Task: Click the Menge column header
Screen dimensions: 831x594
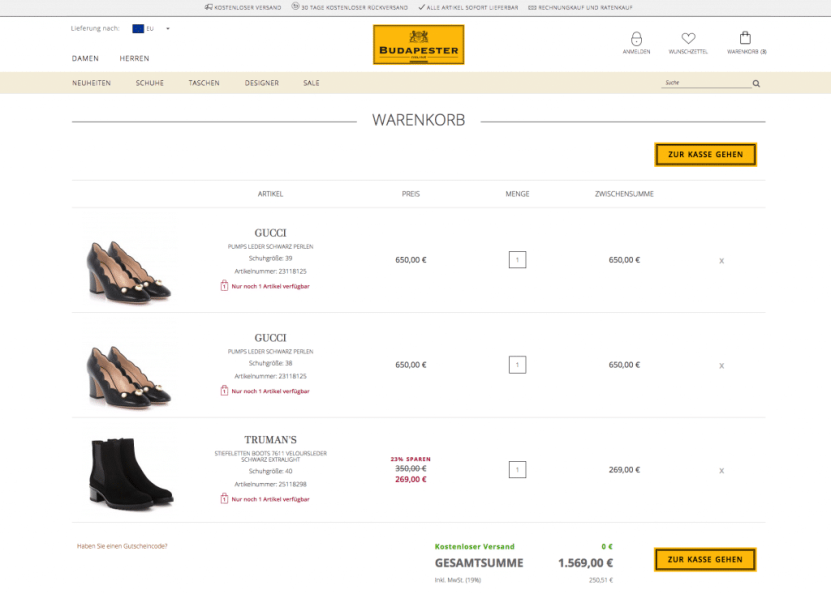Action: 517,194
